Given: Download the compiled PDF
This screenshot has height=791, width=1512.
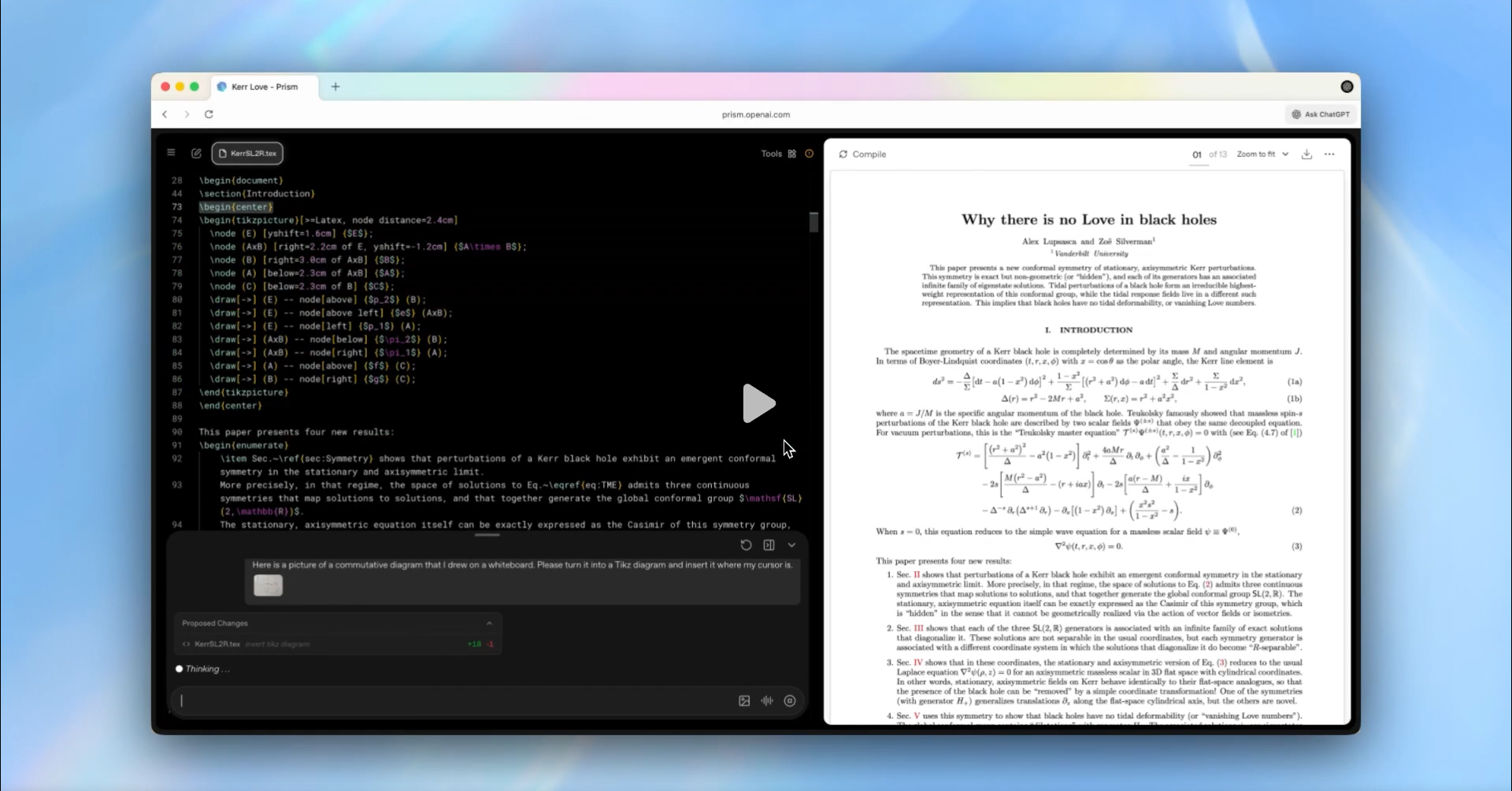Looking at the screenshot, I should click(x=1306, y=154).
